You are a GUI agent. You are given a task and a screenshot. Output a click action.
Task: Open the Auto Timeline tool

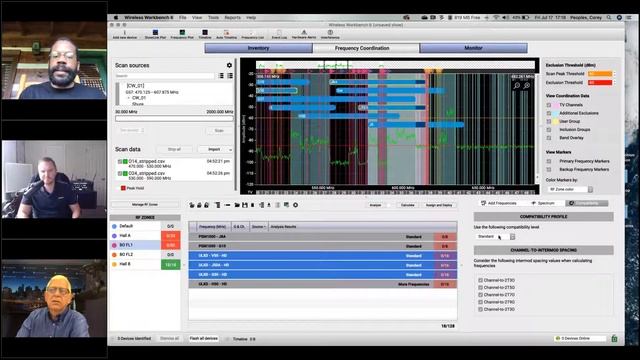226,34
